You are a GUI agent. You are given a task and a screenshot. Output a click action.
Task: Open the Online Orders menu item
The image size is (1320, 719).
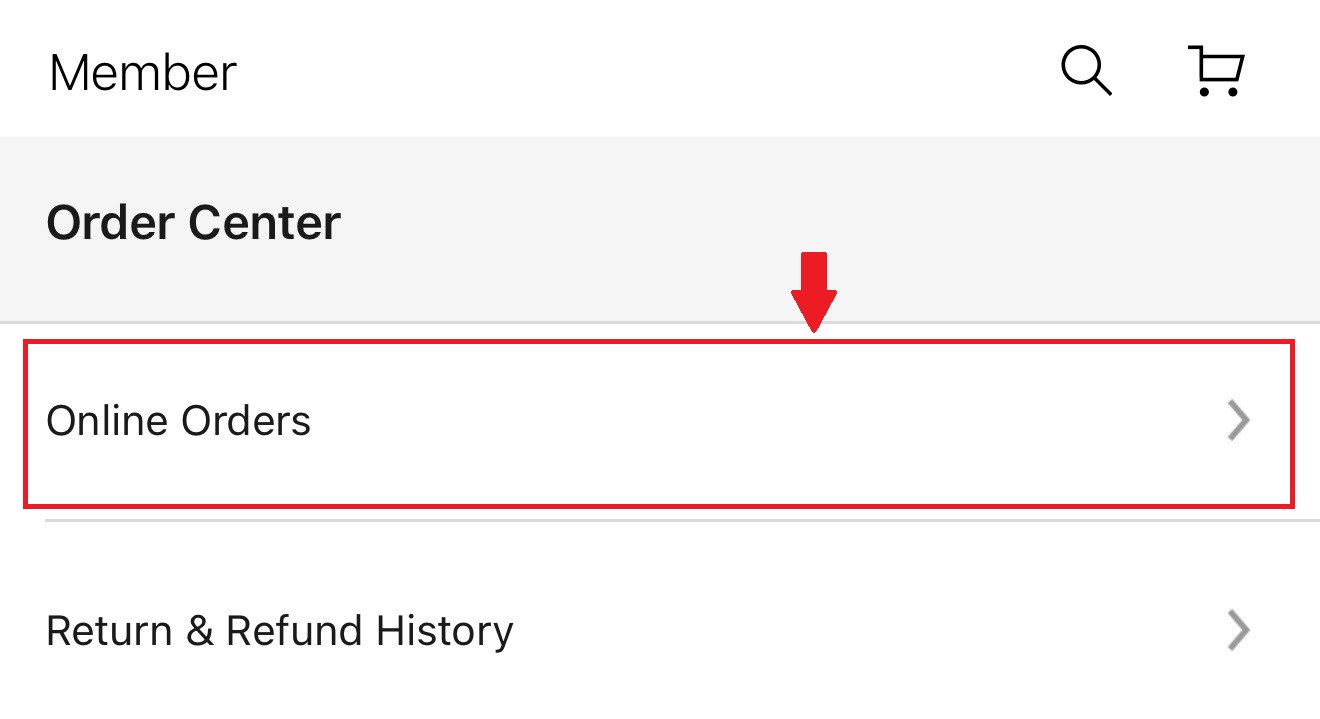pyautogui.click(x=658, y=422)
